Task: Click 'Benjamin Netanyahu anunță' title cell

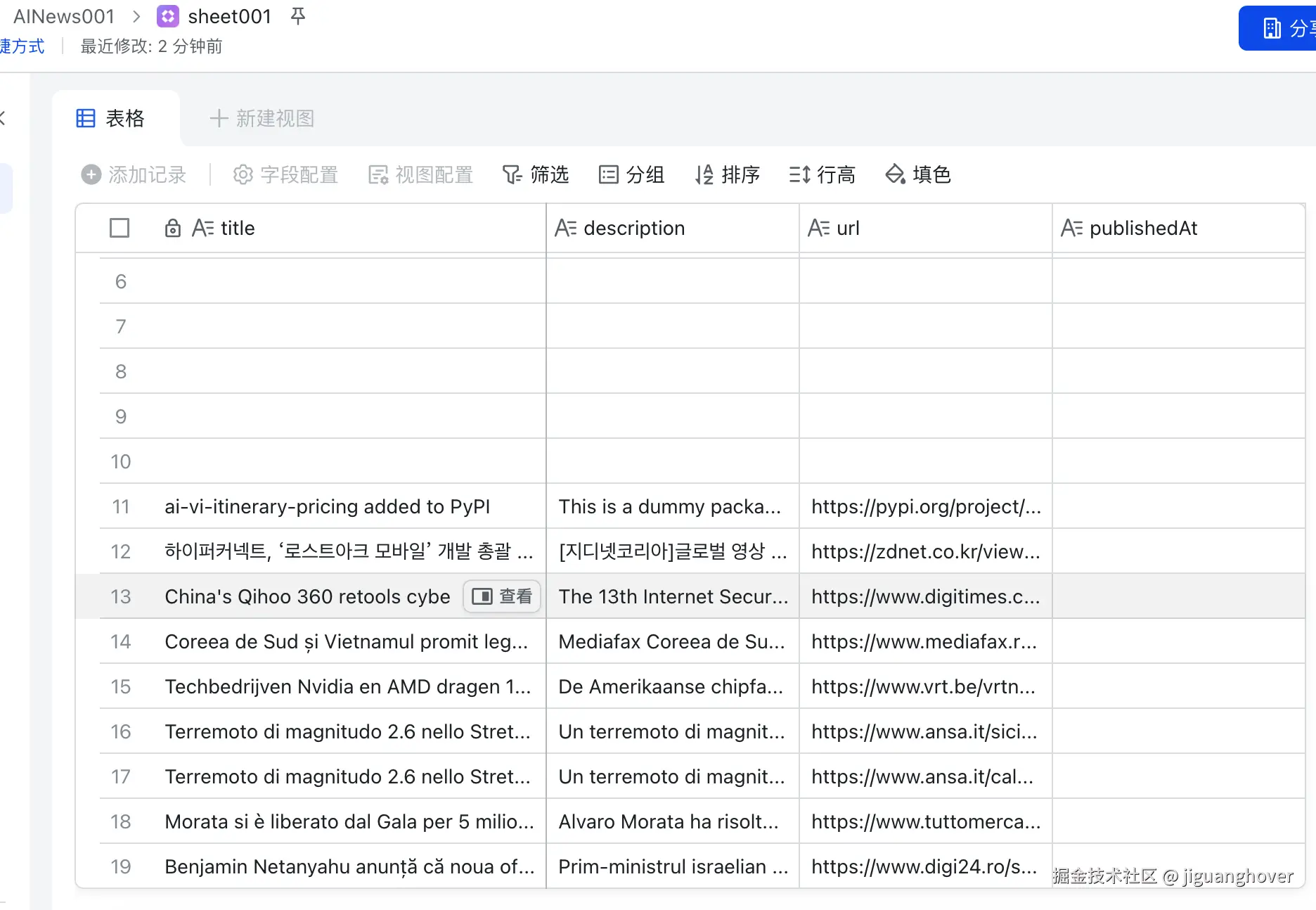Action: 349,866
